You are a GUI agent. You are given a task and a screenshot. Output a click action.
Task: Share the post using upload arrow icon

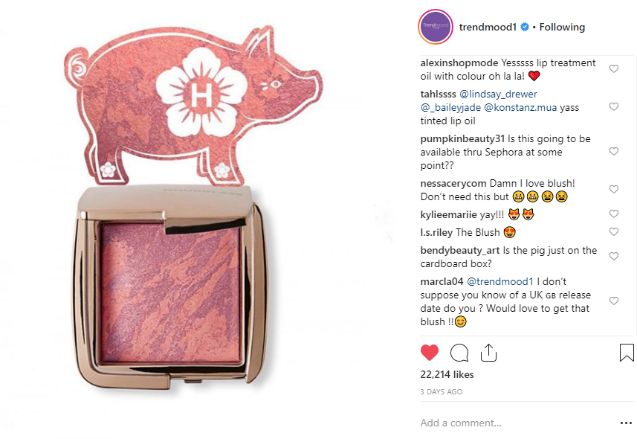(x=489, y=352)
